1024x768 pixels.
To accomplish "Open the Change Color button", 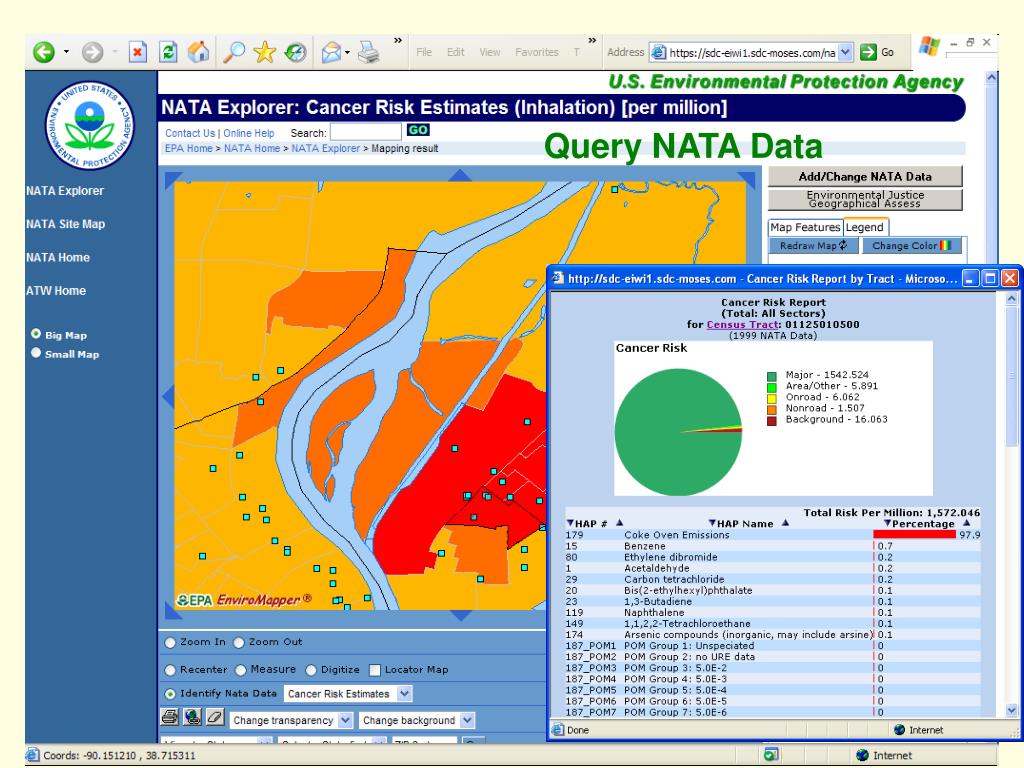I will point(912,246).
